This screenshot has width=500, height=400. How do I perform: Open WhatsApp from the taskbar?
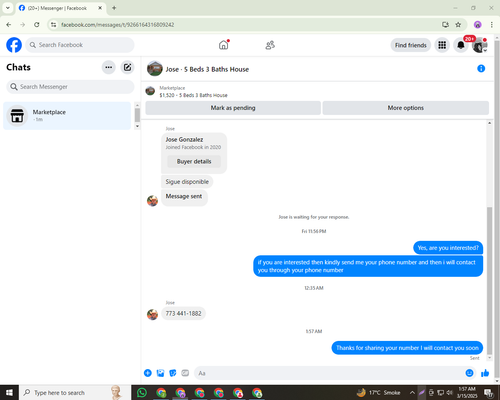tap(142, 393)
